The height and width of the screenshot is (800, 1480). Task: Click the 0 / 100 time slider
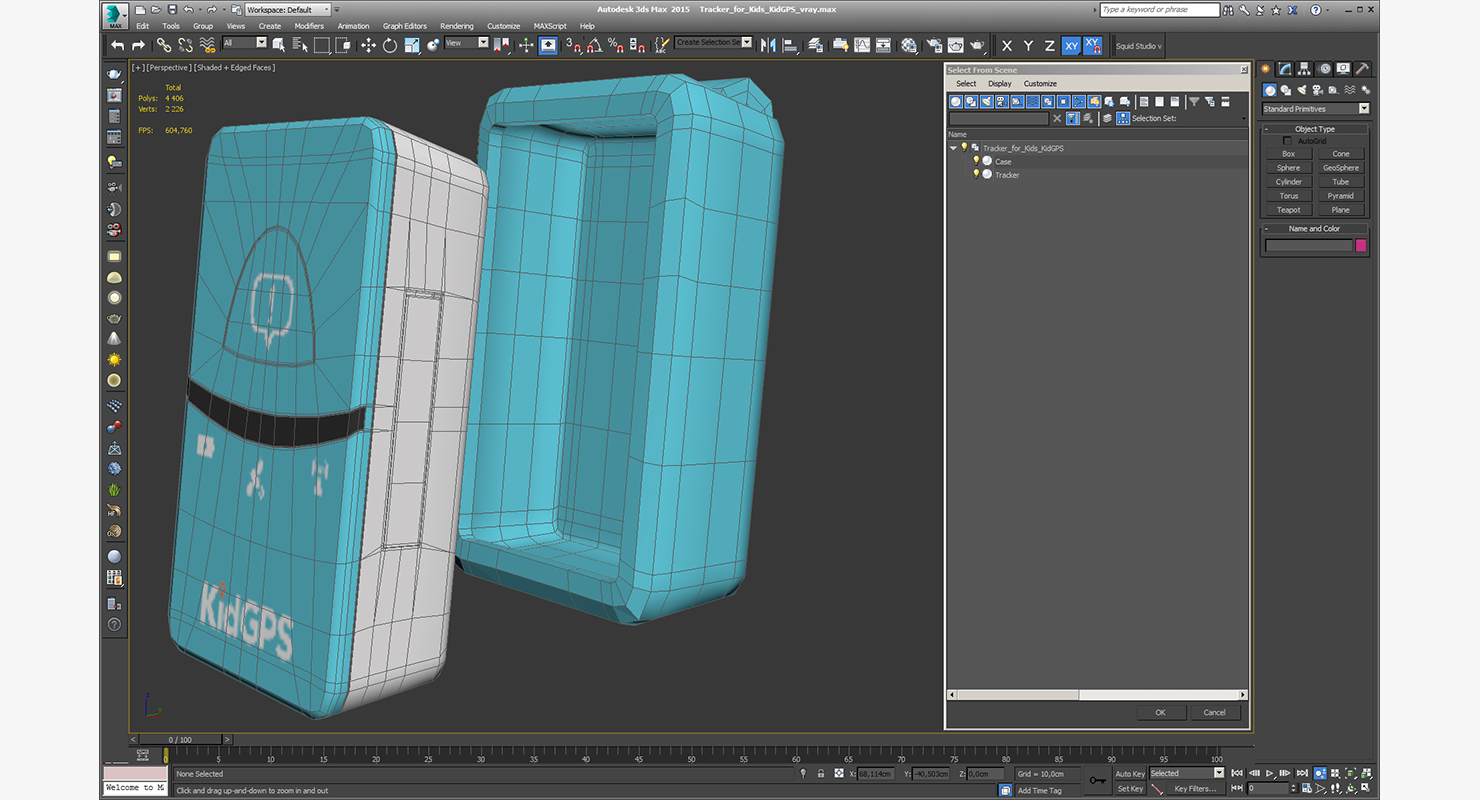pos(179,740)
